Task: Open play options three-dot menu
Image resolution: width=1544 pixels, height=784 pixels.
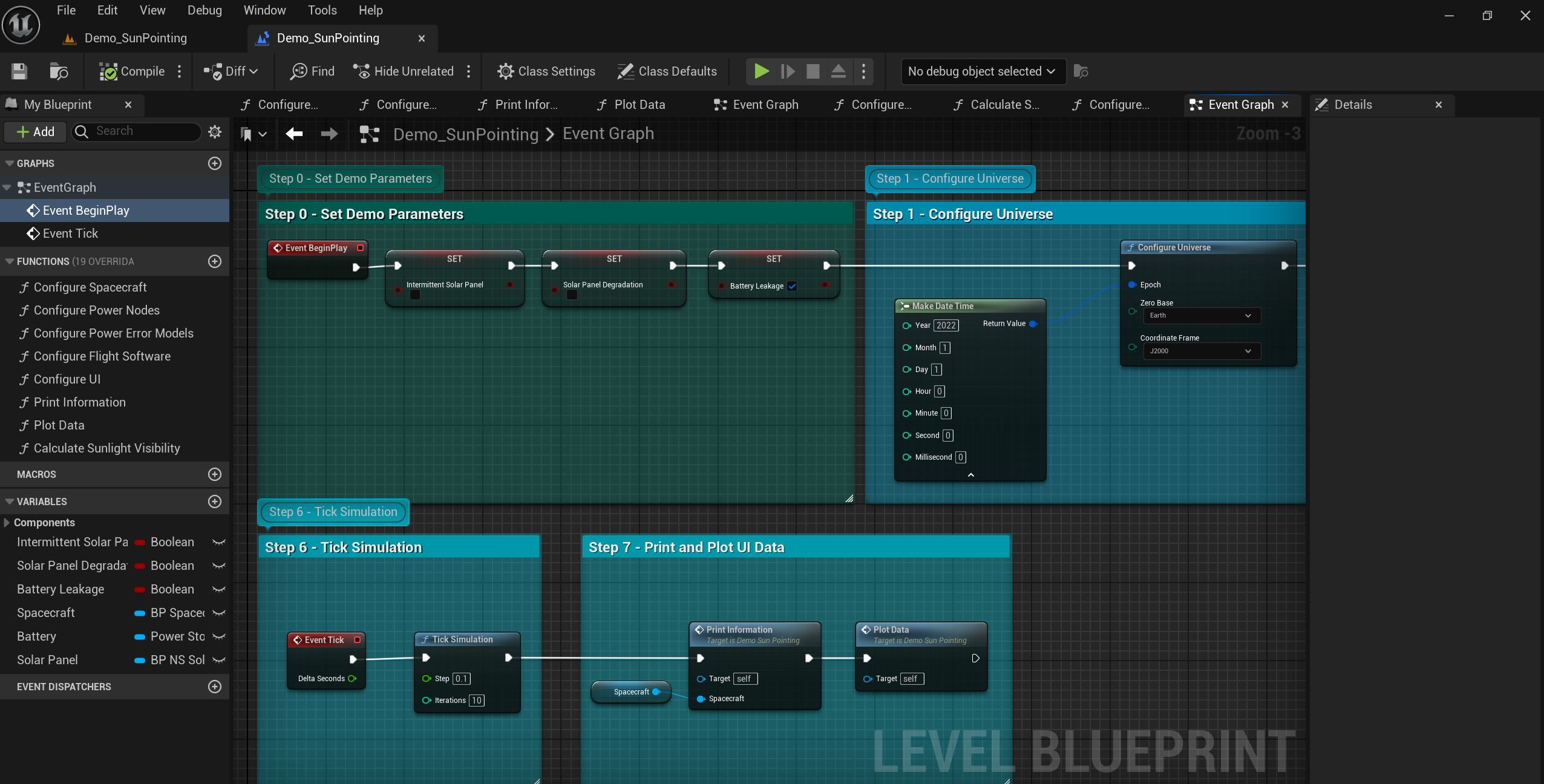Action: (863, 71)
